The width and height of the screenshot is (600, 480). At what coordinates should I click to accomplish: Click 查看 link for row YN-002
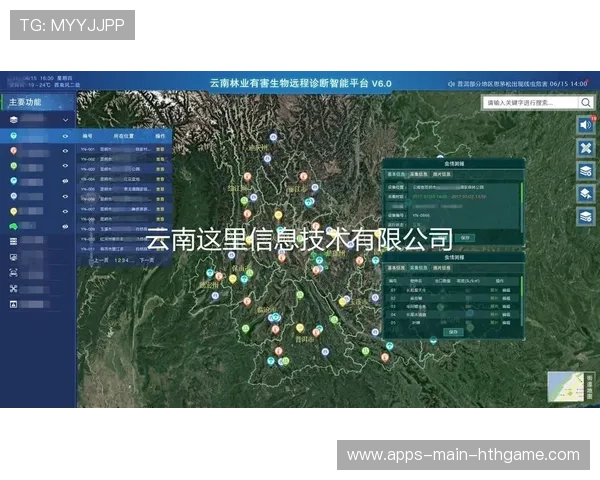click(x=160, y=159)
